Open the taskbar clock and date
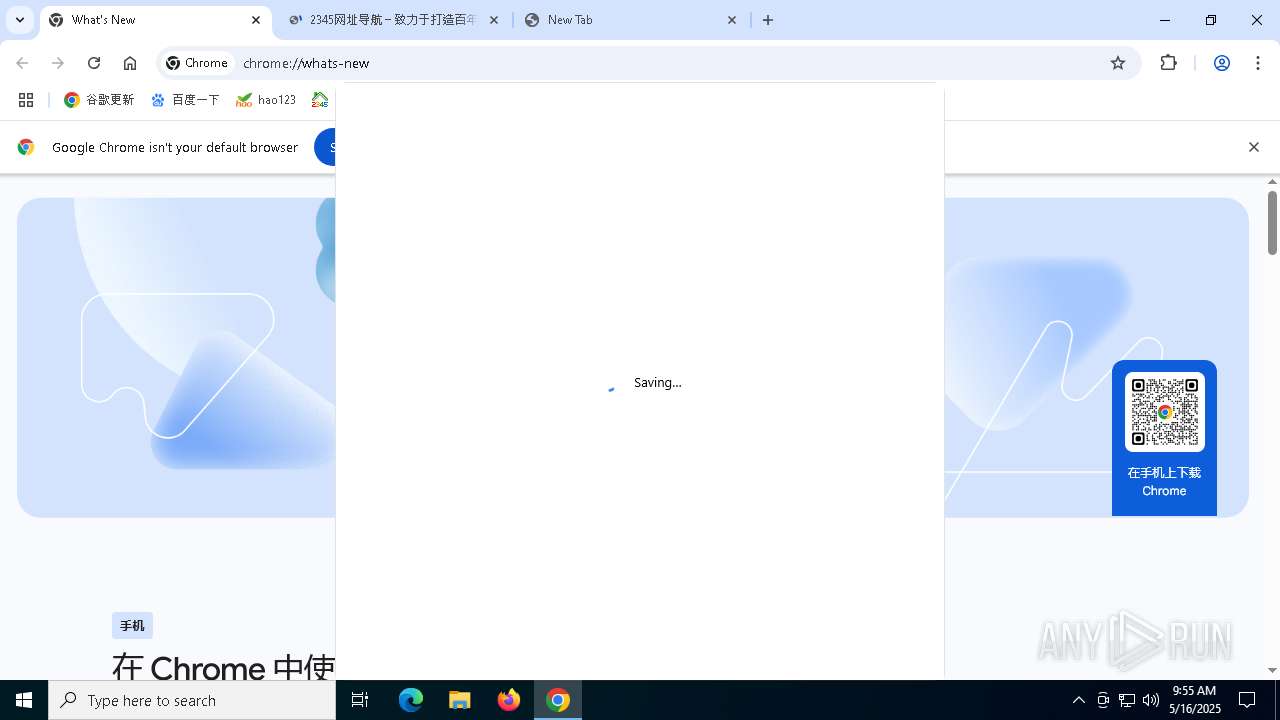This screenshot has width=1280, height=720. coord(1195,700)
